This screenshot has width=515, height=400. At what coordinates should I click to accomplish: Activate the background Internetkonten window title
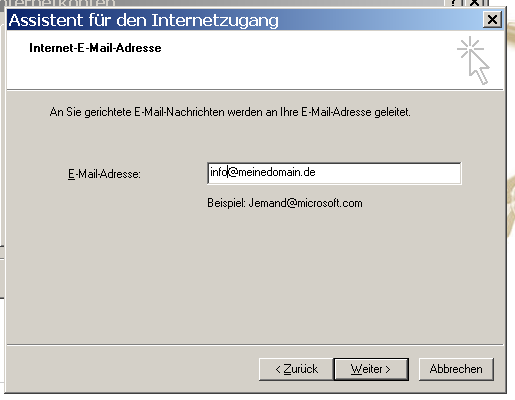58,3
